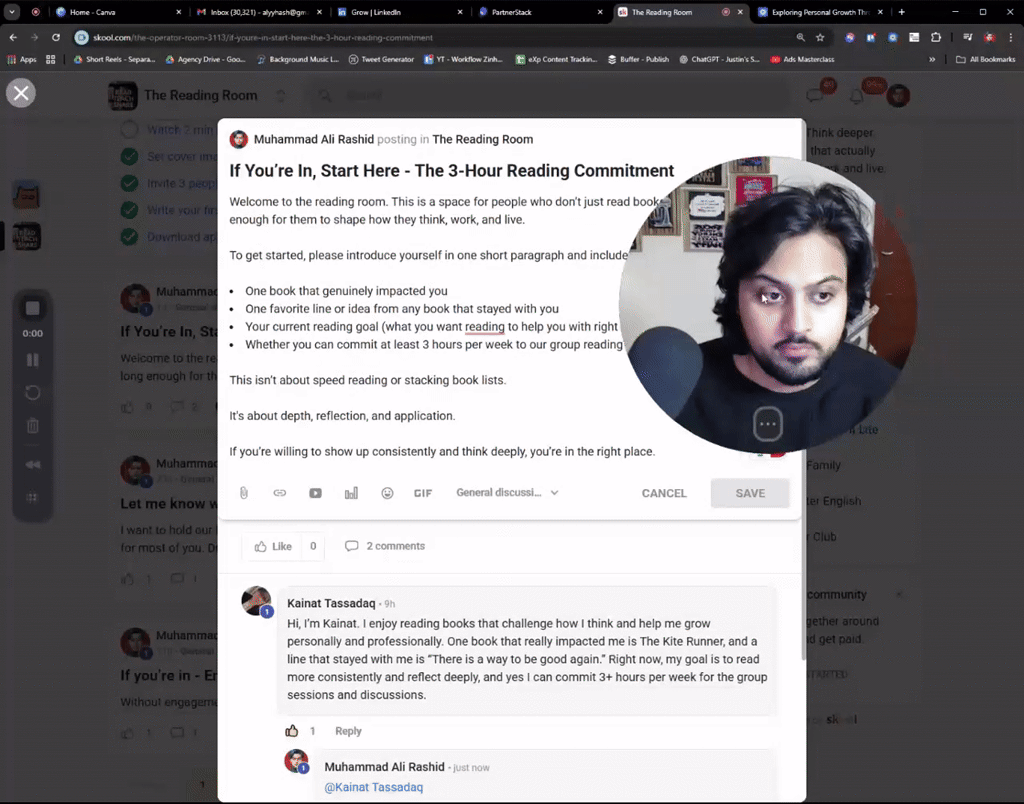Switch to Exploring Personal Growth tab

[820, 12]
